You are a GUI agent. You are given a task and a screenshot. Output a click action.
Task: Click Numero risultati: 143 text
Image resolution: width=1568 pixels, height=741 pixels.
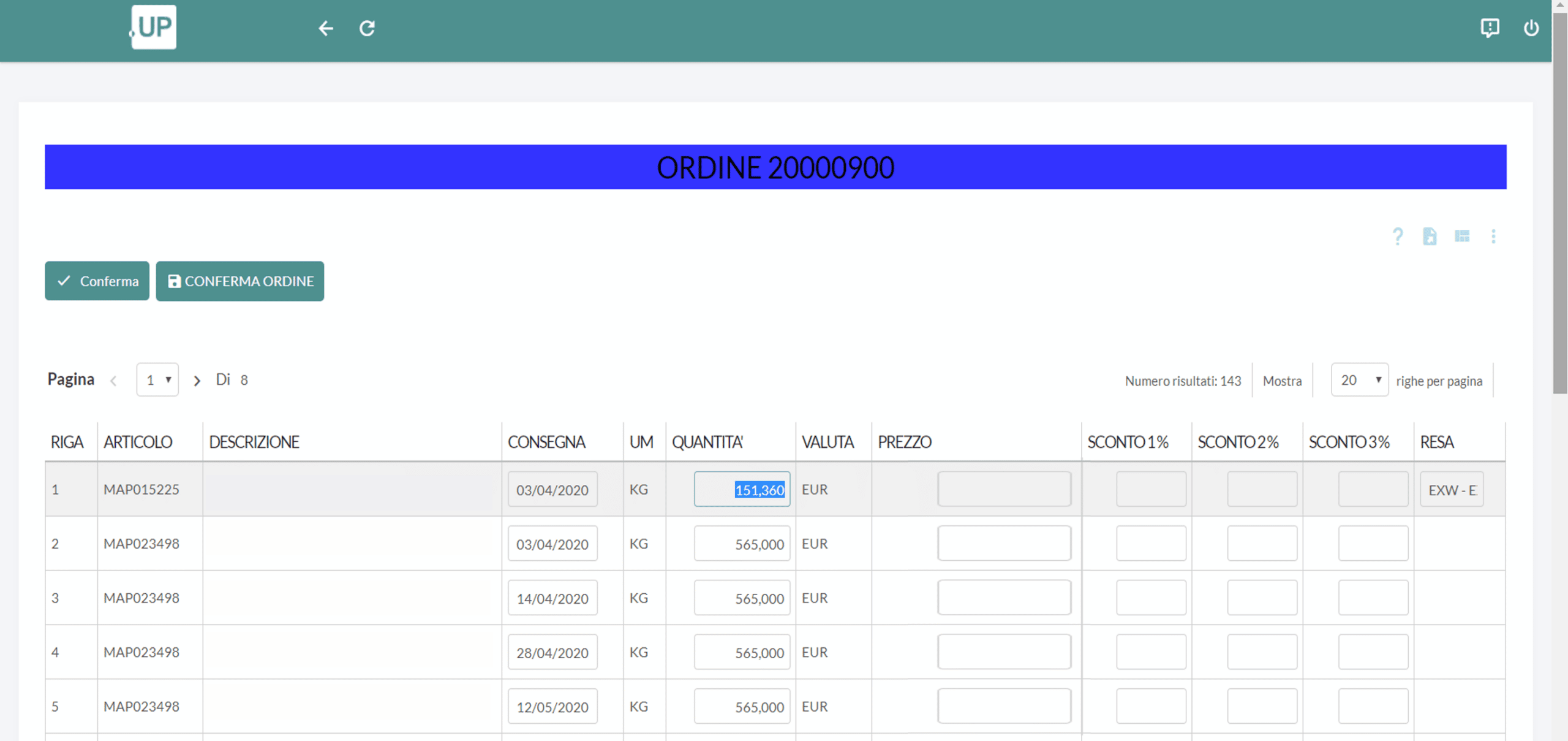1183,381
